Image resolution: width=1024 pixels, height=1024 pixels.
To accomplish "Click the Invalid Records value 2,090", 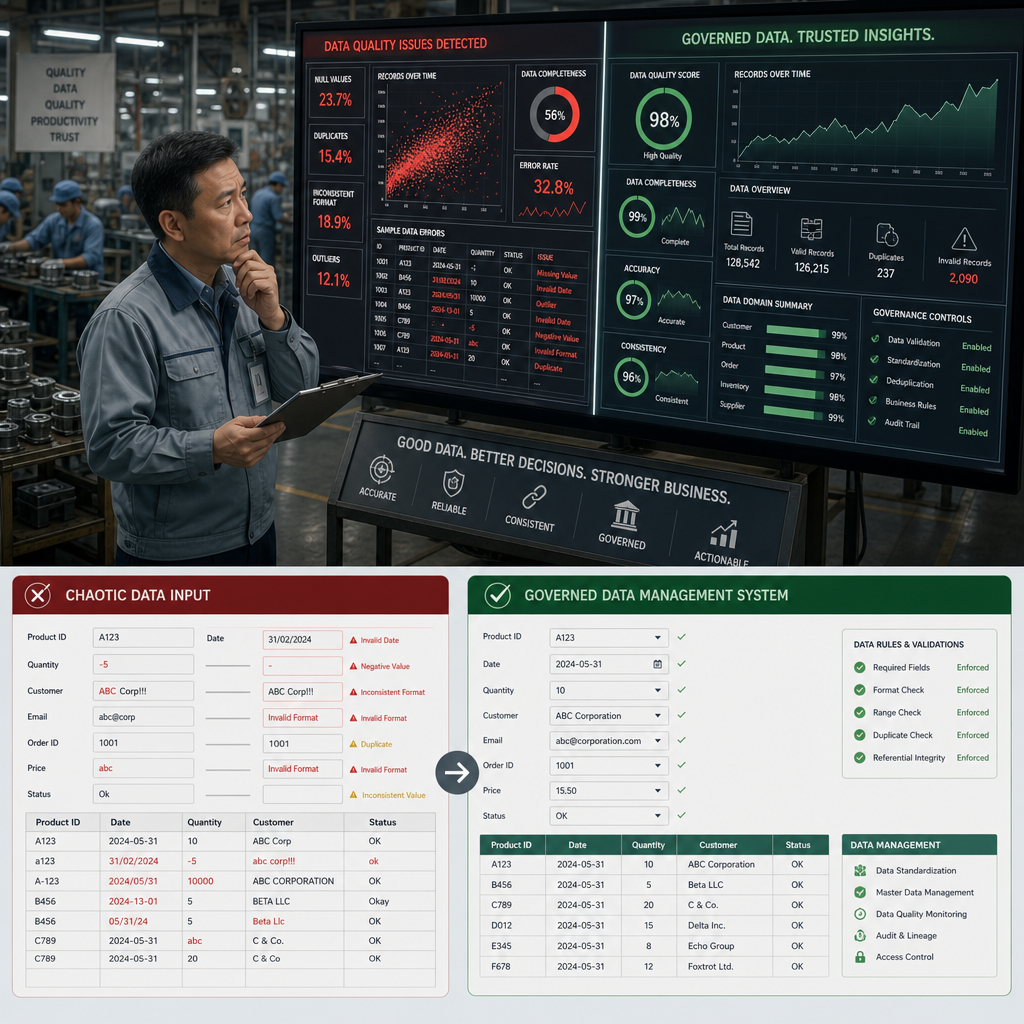I will pos(963,278).
